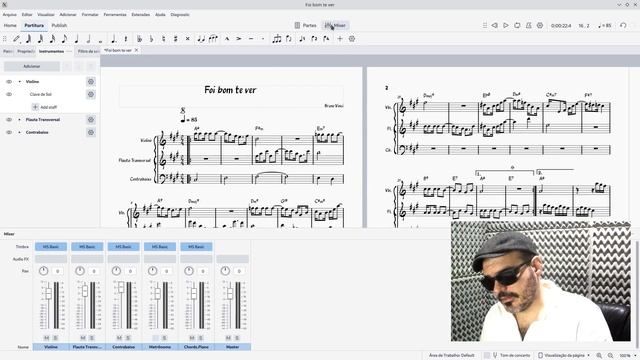Screen dimensions: 640x360
Task: Switch to Publish tab
Action: pyautogui.click(x=59, y=25)
